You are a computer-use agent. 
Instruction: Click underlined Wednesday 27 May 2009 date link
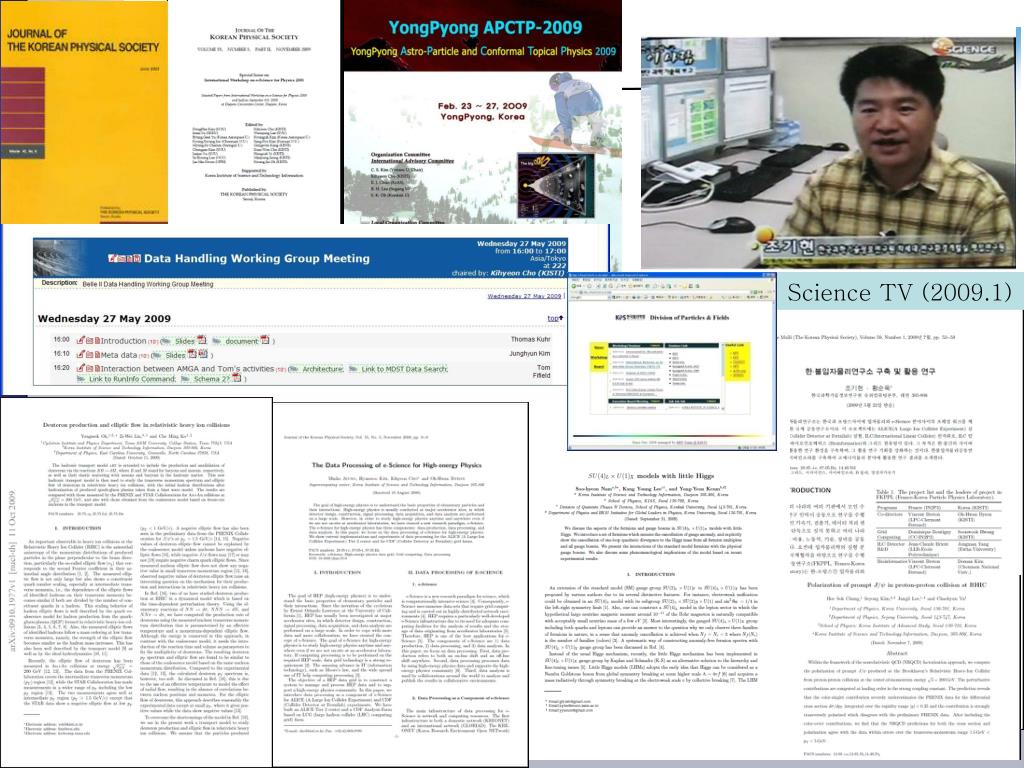tap(524, 296)
